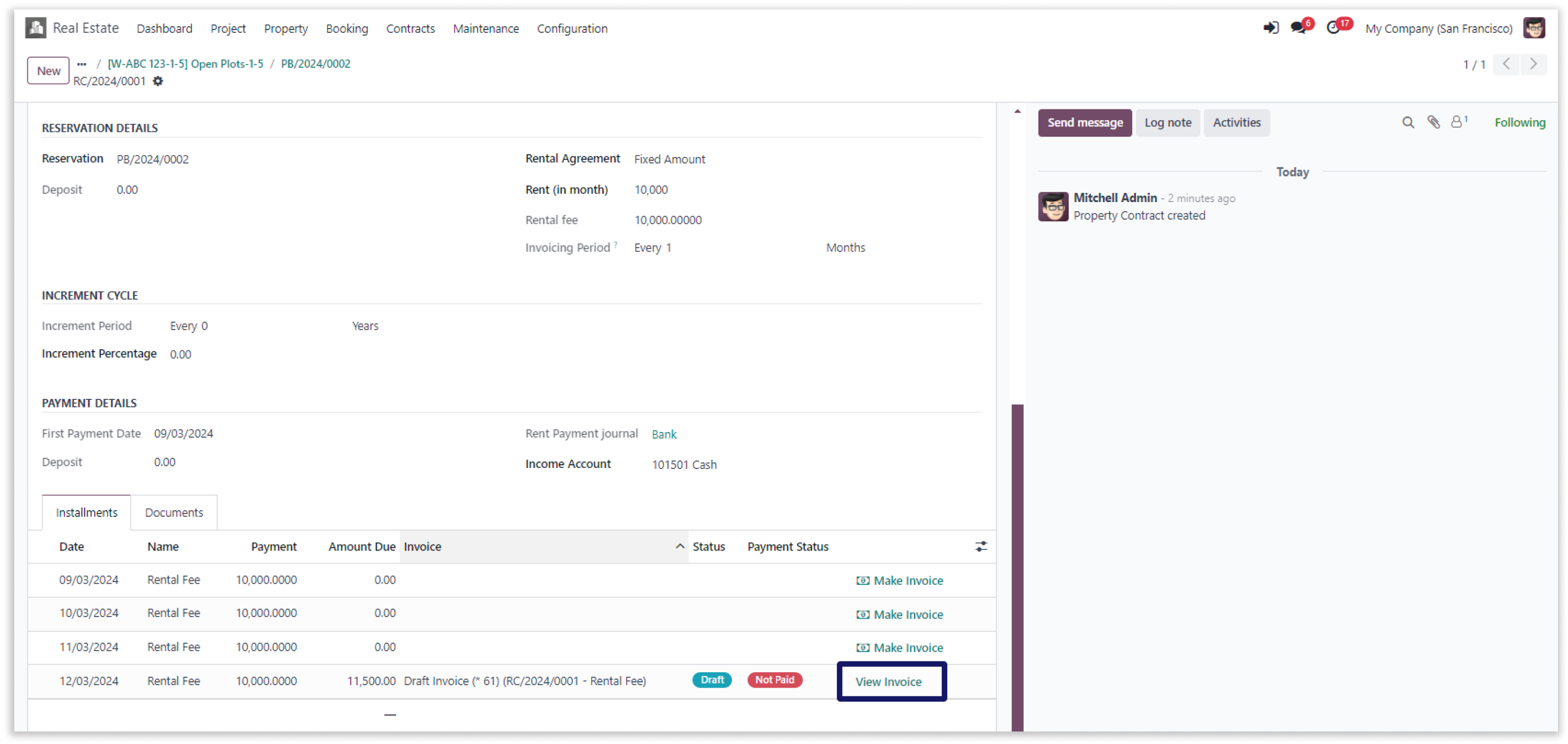Screen dimensions: 1568x744
Task: Open the Dashboard menu
Action: (x=165, y=28)
